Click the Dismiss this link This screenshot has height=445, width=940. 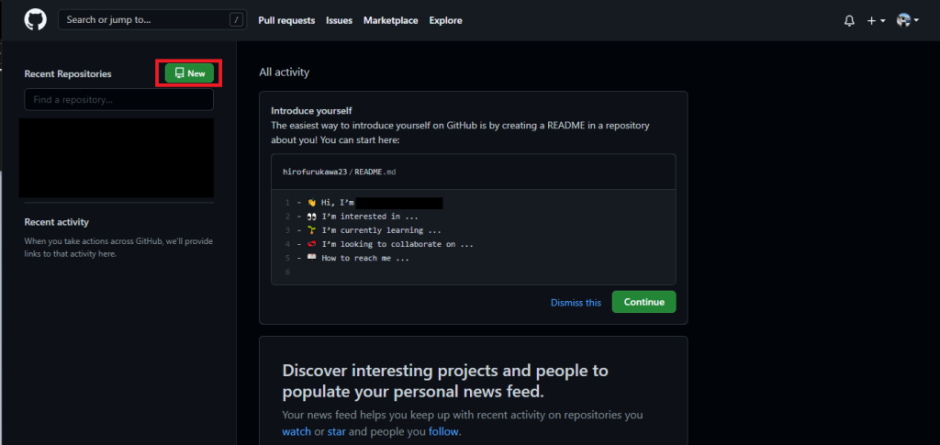point(576,302)
